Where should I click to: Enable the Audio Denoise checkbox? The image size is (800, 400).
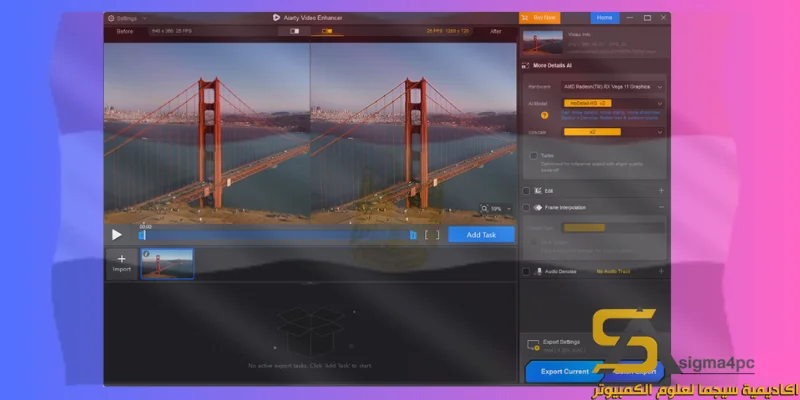(x=526, y=271)
